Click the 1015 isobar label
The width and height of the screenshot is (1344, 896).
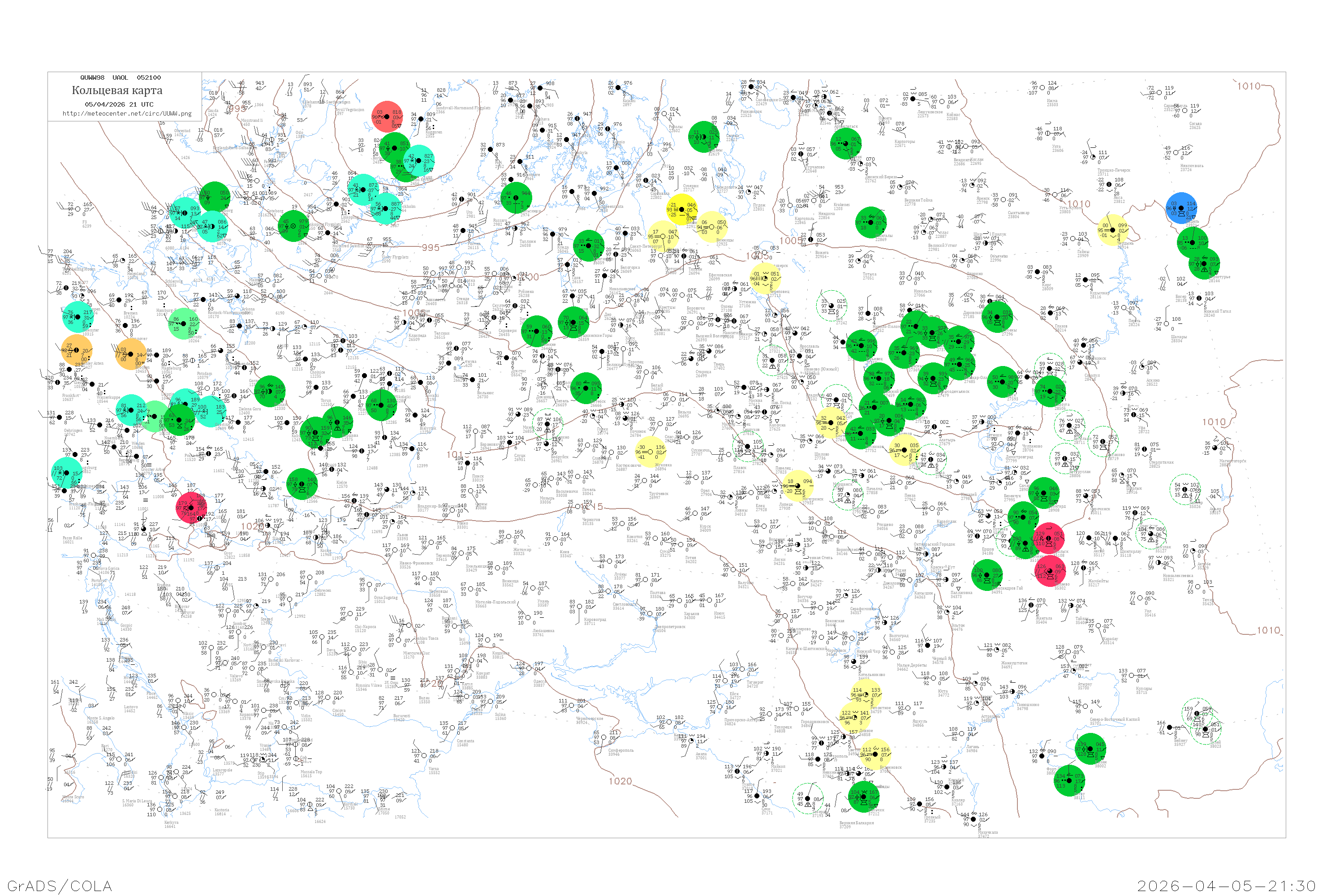pos(591,506)
